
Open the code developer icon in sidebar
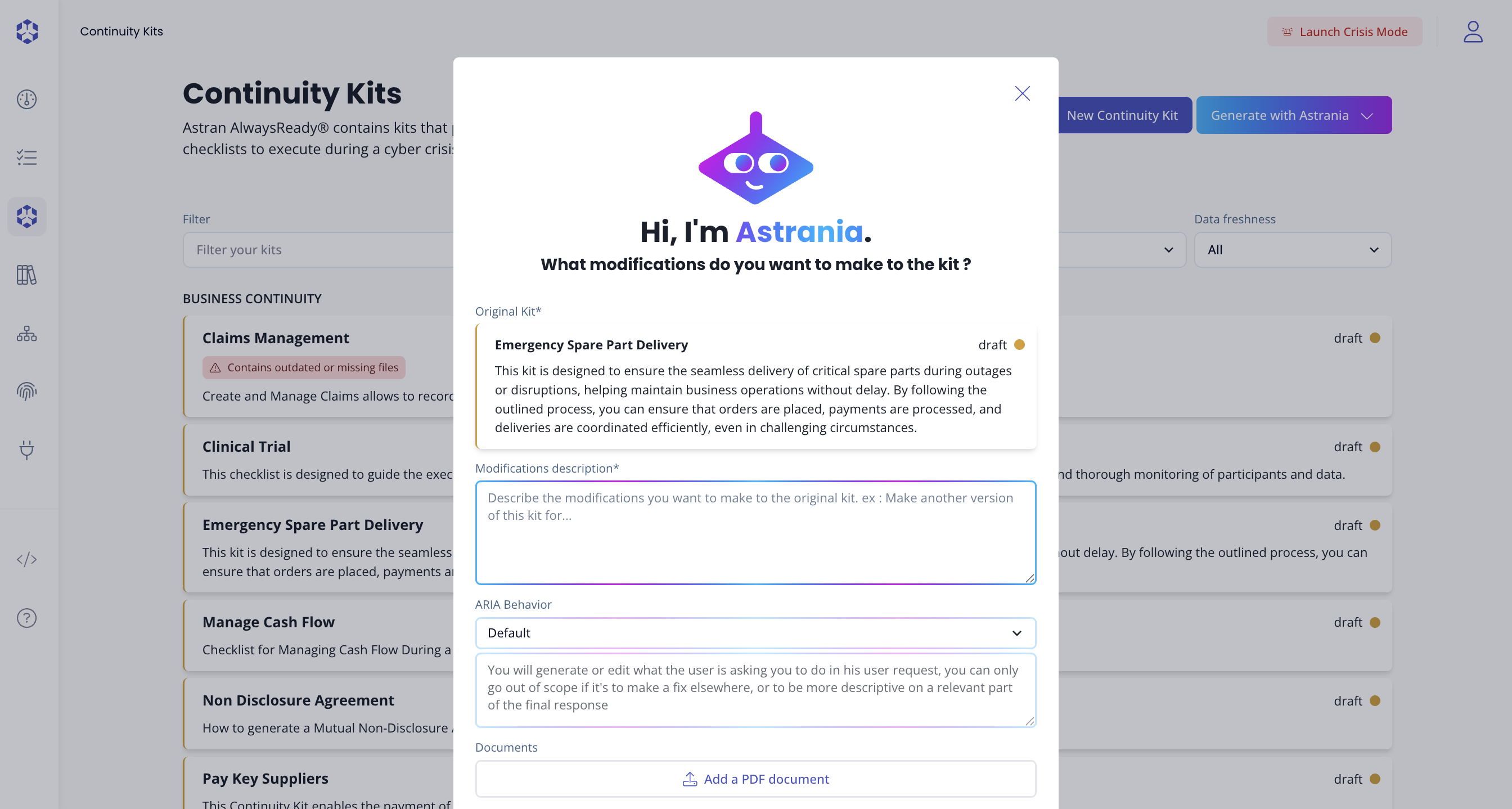[26, 559]
